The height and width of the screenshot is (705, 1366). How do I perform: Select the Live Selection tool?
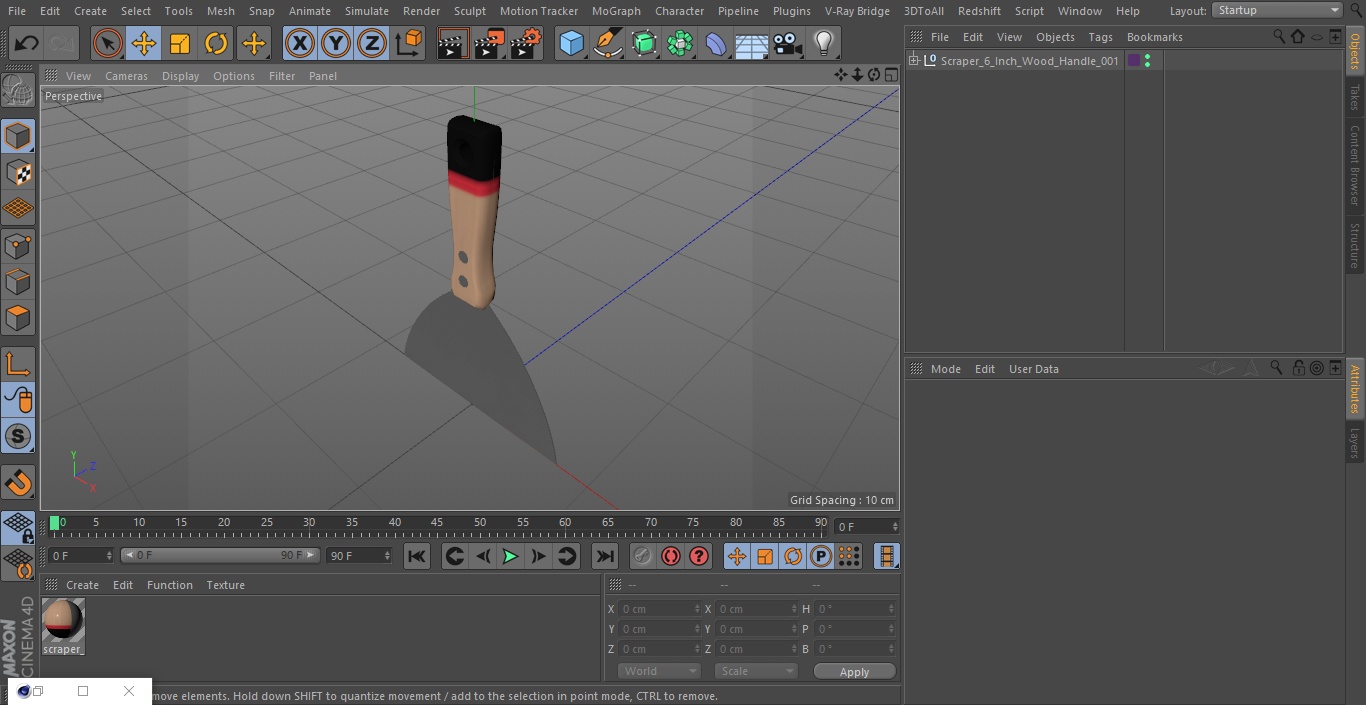pyautogui.click(x=108, y=43)
